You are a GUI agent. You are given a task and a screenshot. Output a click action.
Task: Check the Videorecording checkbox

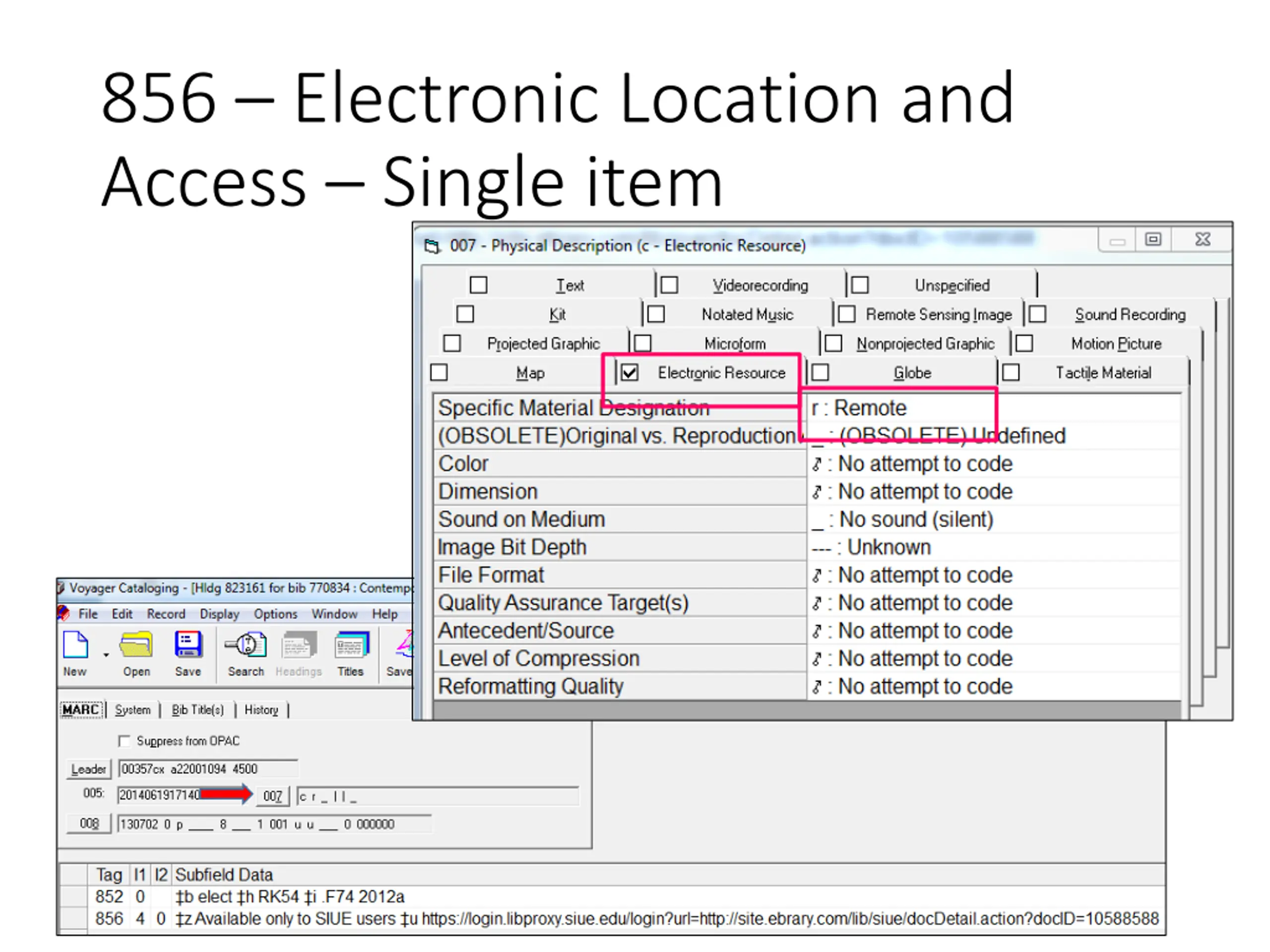pyautogui.click(x=669, y=285)
